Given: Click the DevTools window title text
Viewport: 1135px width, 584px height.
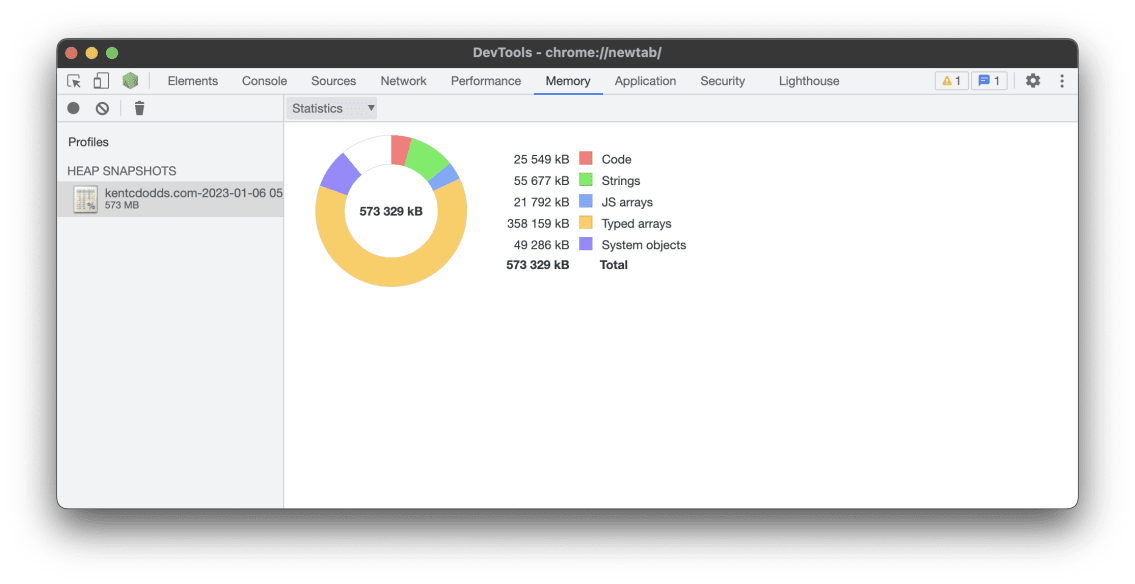Looking at the screenshot, I should pyautogui.click(x=568, y=53).
